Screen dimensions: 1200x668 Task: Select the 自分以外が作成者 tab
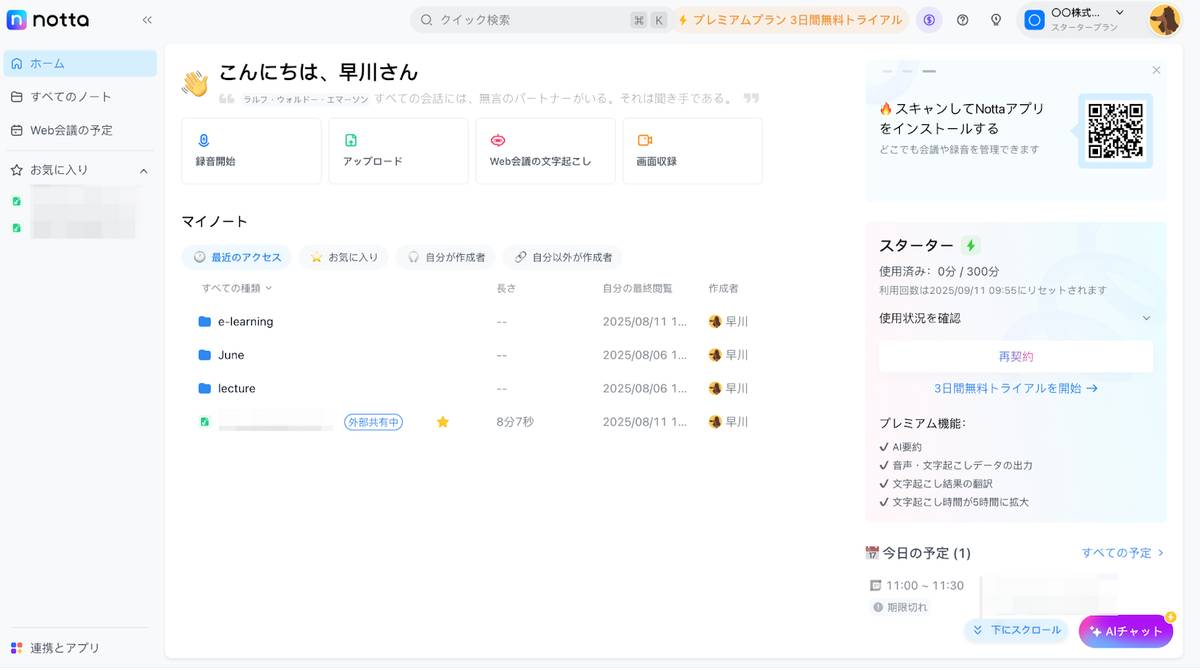coord(563,257)
